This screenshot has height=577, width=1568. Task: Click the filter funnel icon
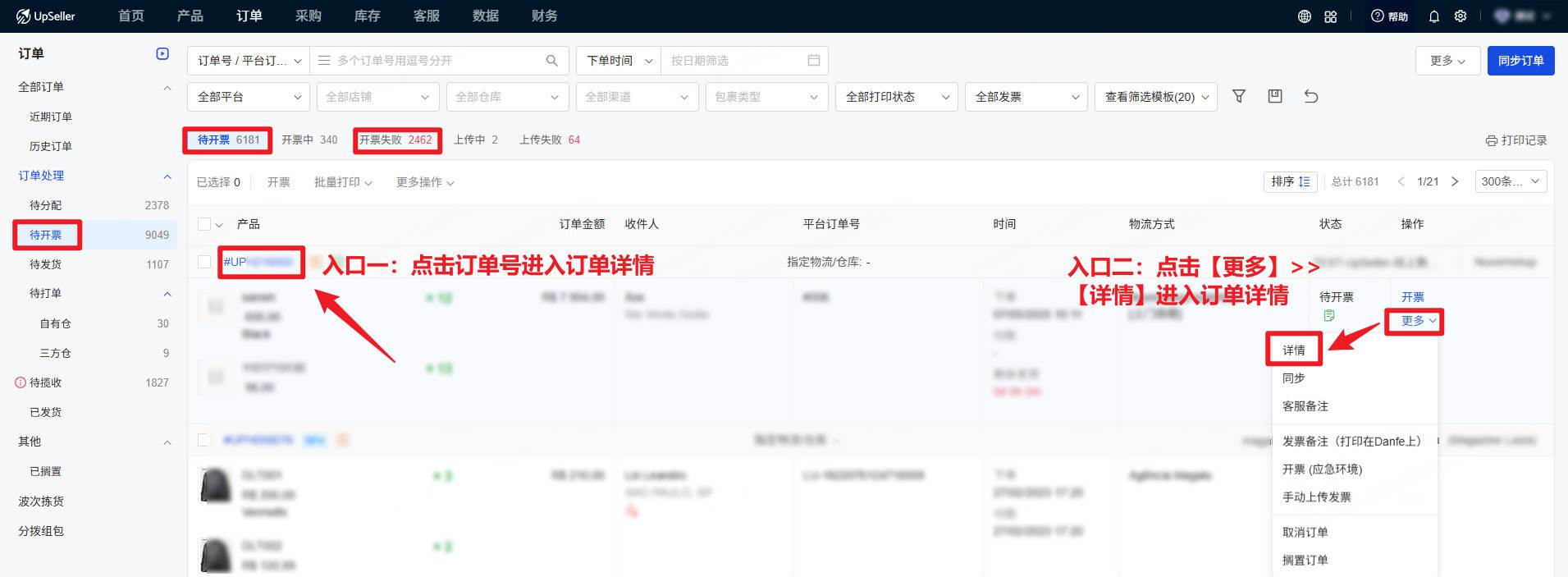pos(1239,96)
